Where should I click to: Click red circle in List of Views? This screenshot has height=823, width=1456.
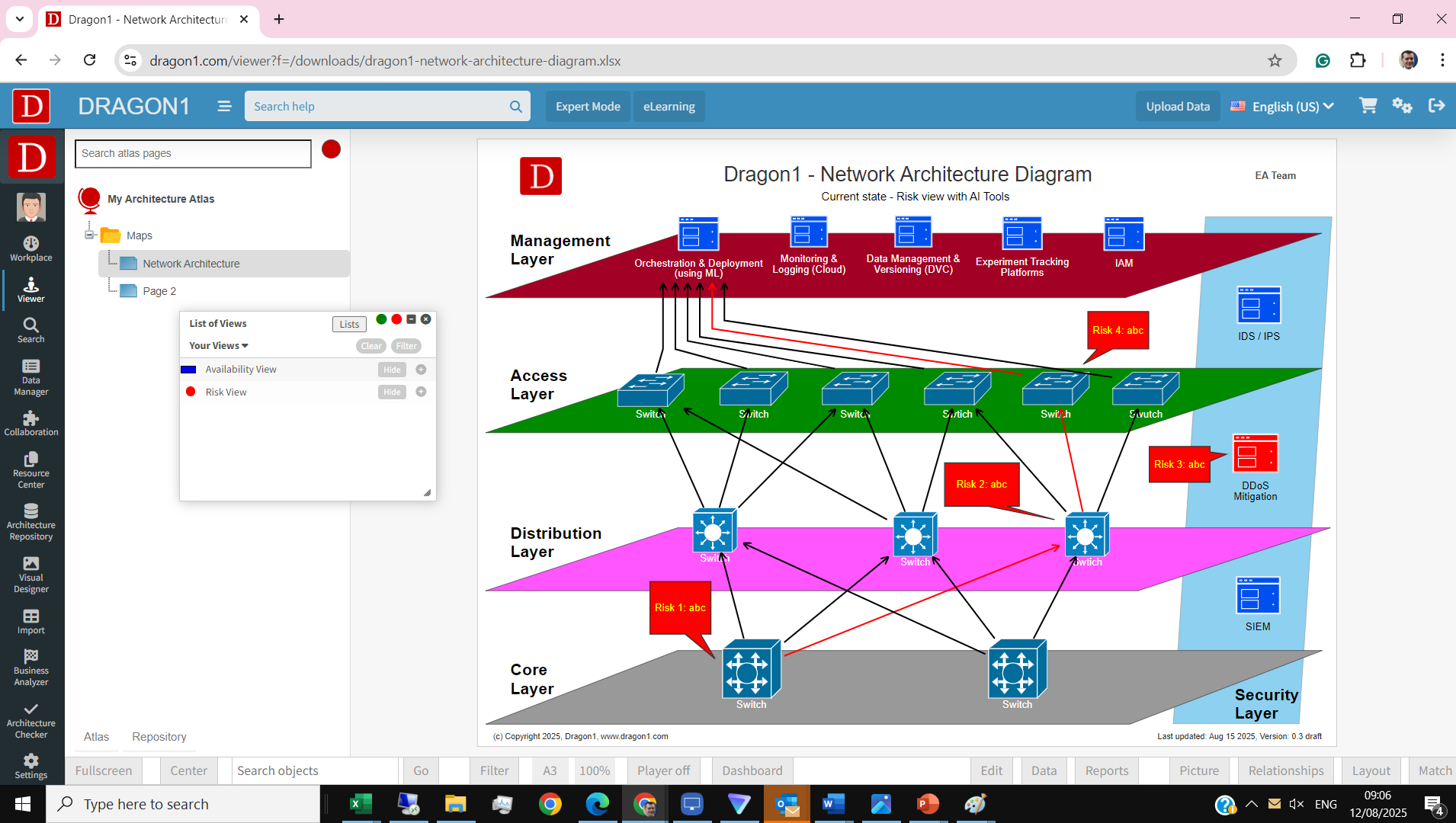click(x=396, y=319)
